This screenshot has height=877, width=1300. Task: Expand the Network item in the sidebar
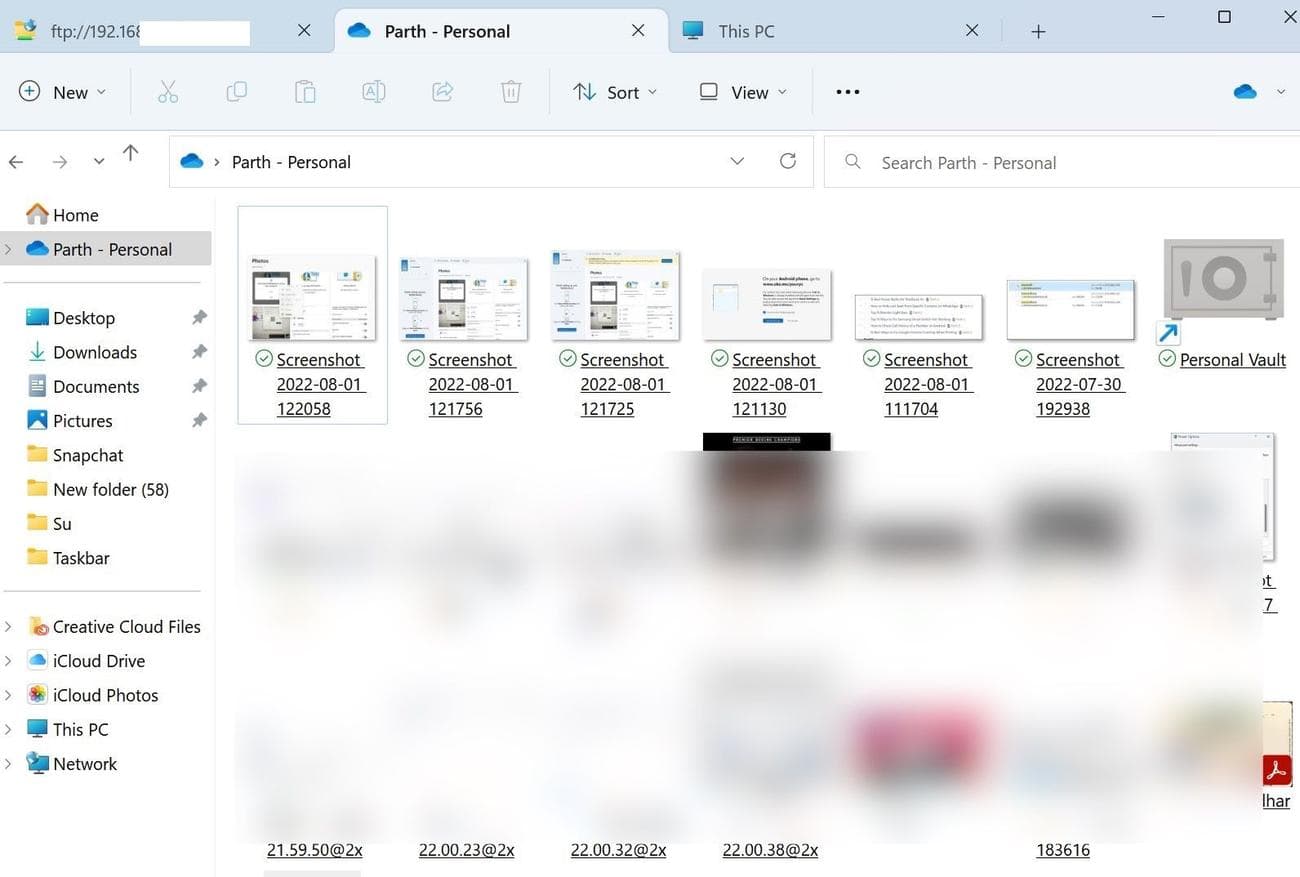pos(8,763)
